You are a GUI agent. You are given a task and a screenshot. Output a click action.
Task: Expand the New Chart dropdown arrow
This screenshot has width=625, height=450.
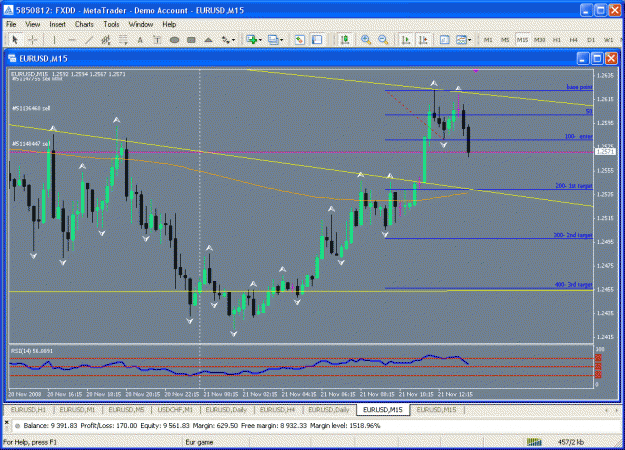click(x=260, y=40)
